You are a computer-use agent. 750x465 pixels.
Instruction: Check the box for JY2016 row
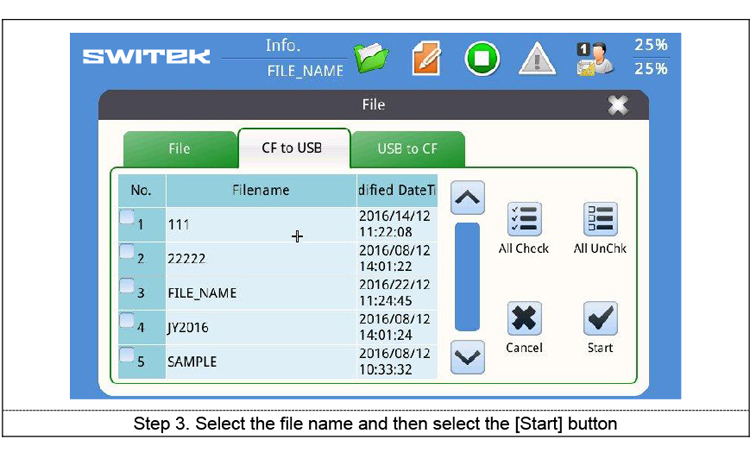click(x=127, y=320)
